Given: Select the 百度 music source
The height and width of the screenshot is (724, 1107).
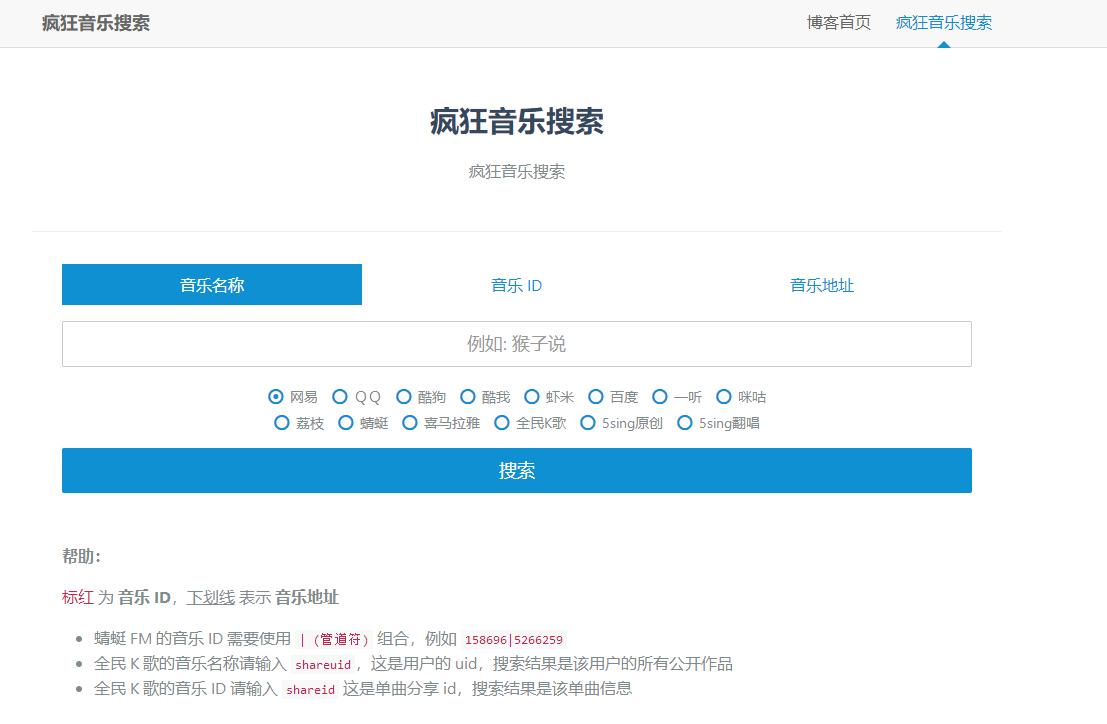Looking at the screenshot, I should point(595,397).
